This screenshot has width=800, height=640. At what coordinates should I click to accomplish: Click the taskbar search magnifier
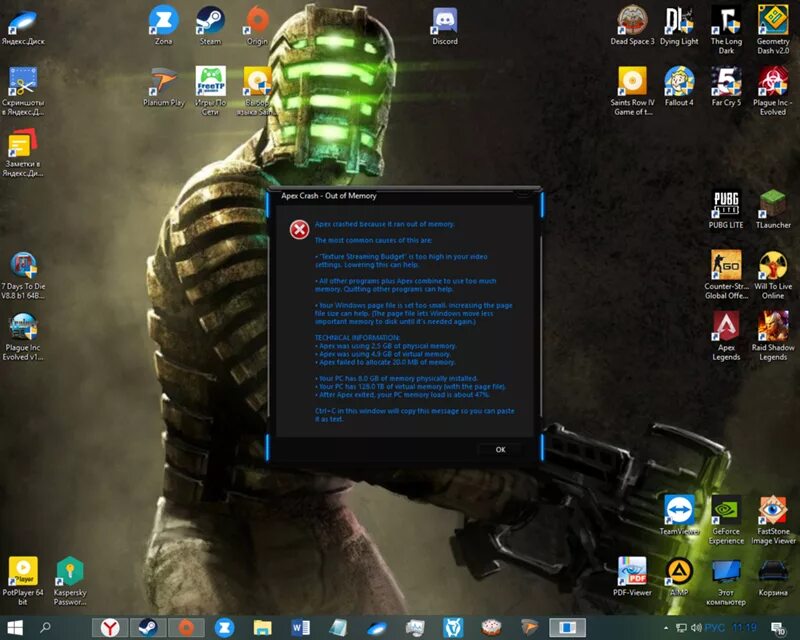(45, 627)
